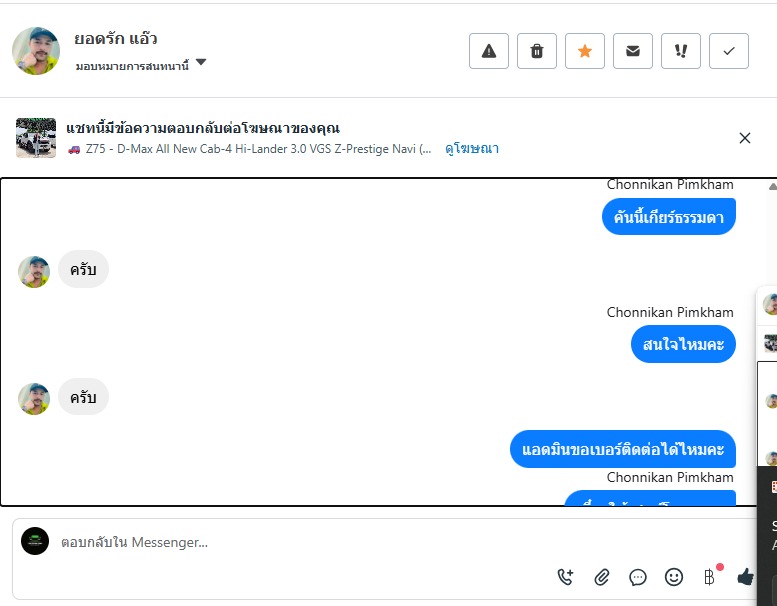This screenshot has height=606, width=777.
Task: Click the baht payment icon
Action: point(710,577)
